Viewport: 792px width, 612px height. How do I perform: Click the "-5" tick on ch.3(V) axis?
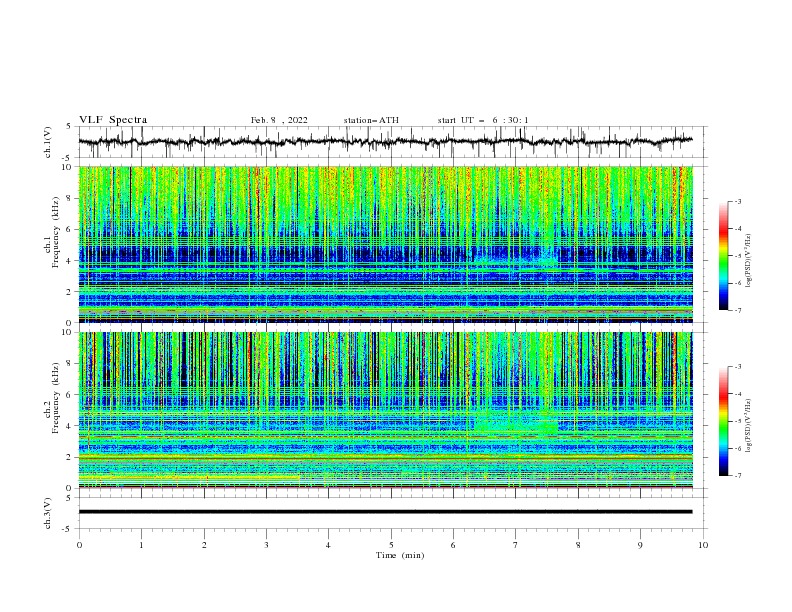coord(67,529)
